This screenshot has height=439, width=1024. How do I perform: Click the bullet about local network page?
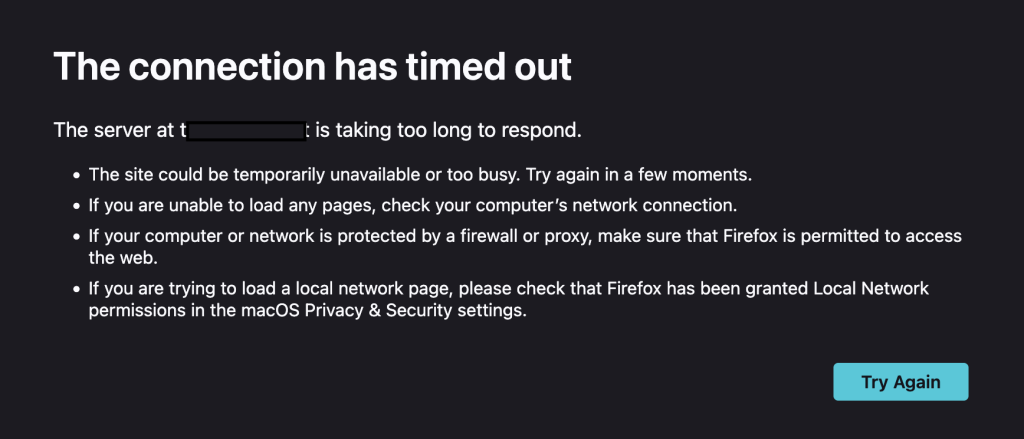[x=509, y=289]
